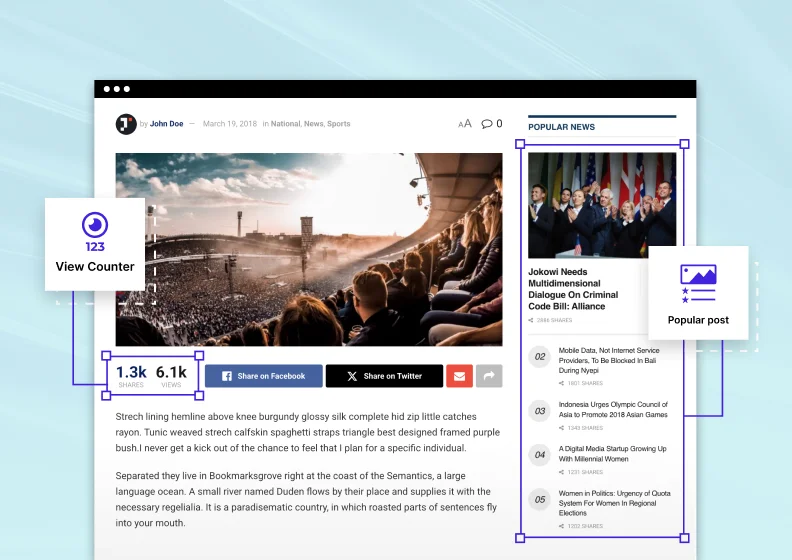This screenshot has height=560, width=792.
Task: Click the 04 rank badge
Action: pos(539,454)
